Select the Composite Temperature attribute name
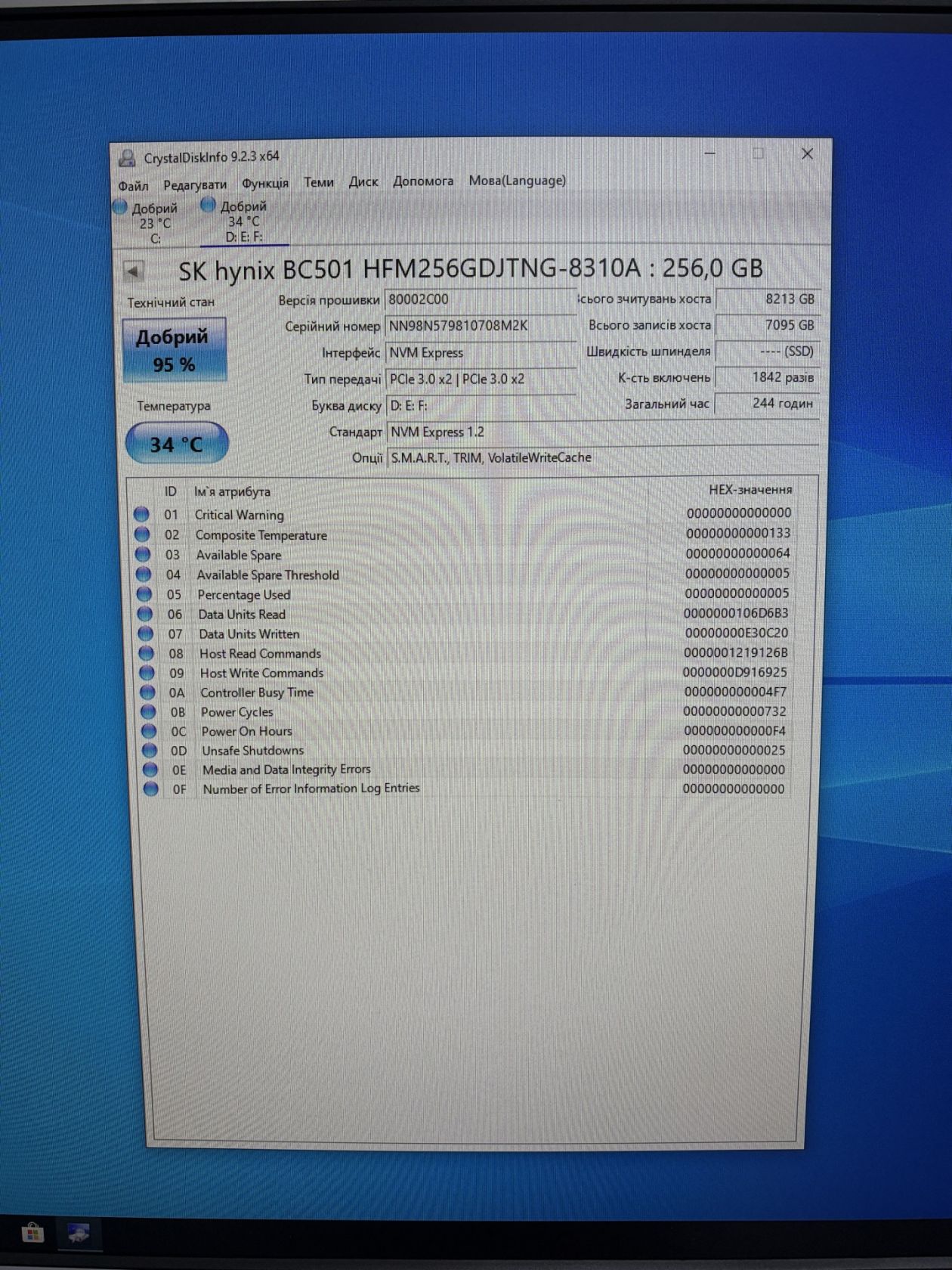The height and width of the screenshot is (1270, 952). pyautogui.click(x=261, y=535)
